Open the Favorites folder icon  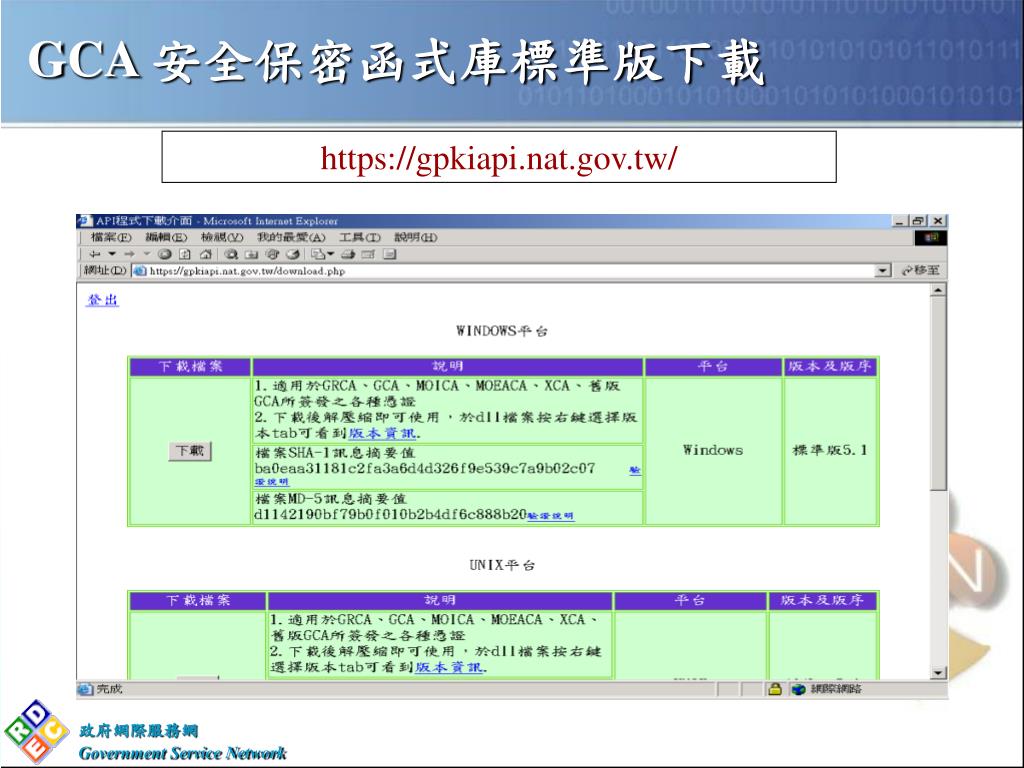[251, 254]
